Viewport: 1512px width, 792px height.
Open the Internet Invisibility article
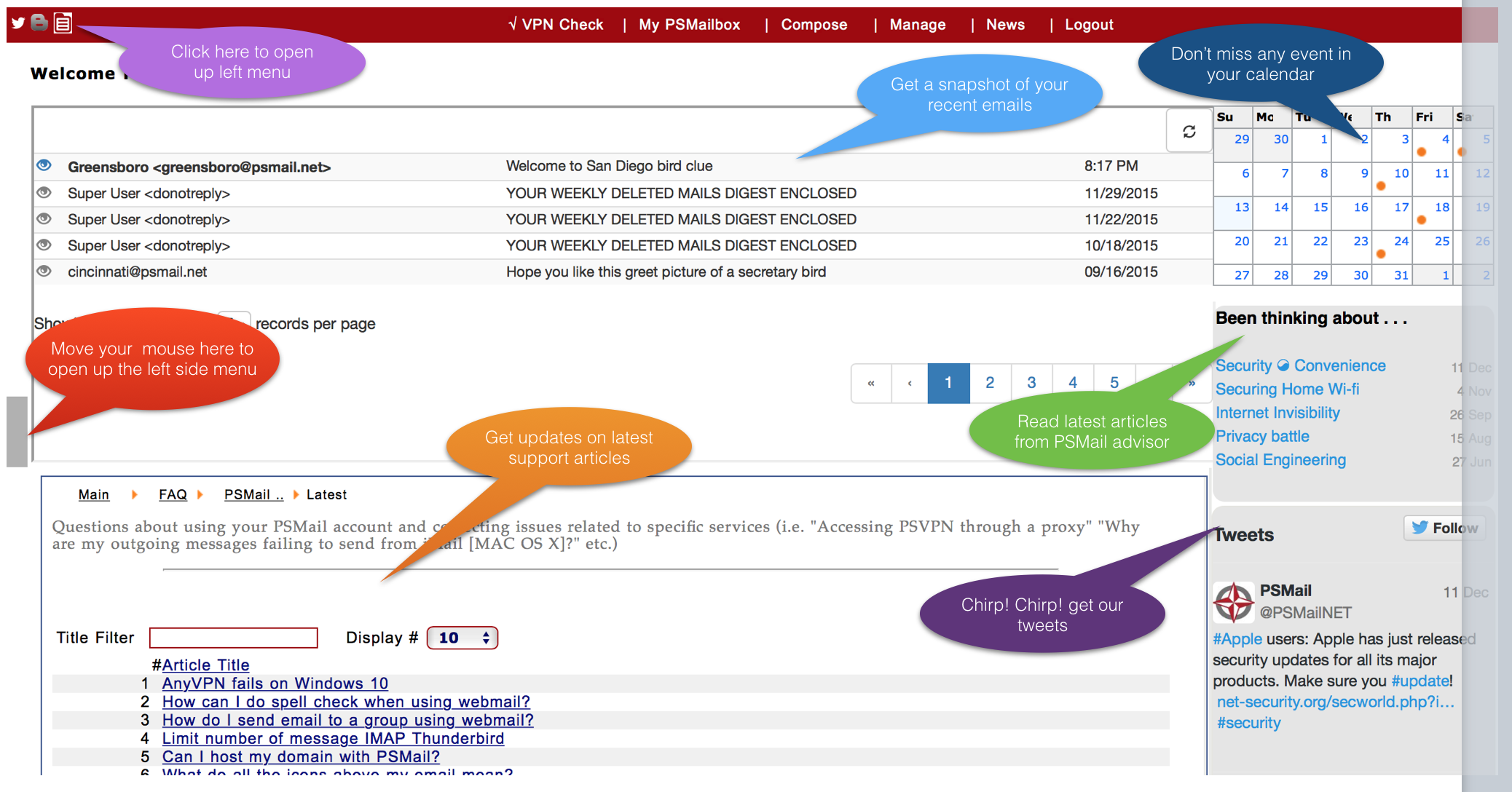pyautogui.click(x=1278, y=413)
